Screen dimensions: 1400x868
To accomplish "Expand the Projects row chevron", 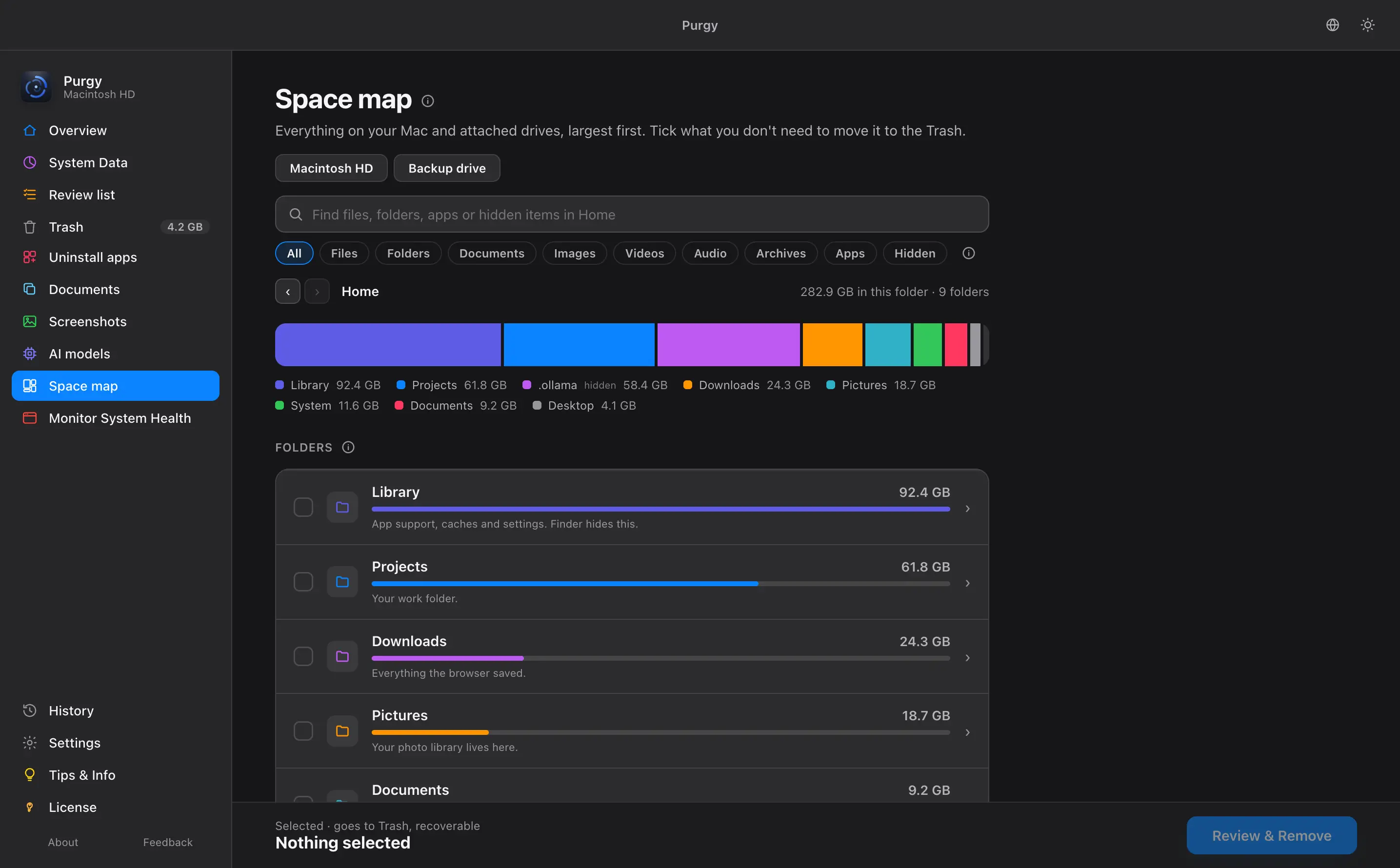I will tap(968, 583).
